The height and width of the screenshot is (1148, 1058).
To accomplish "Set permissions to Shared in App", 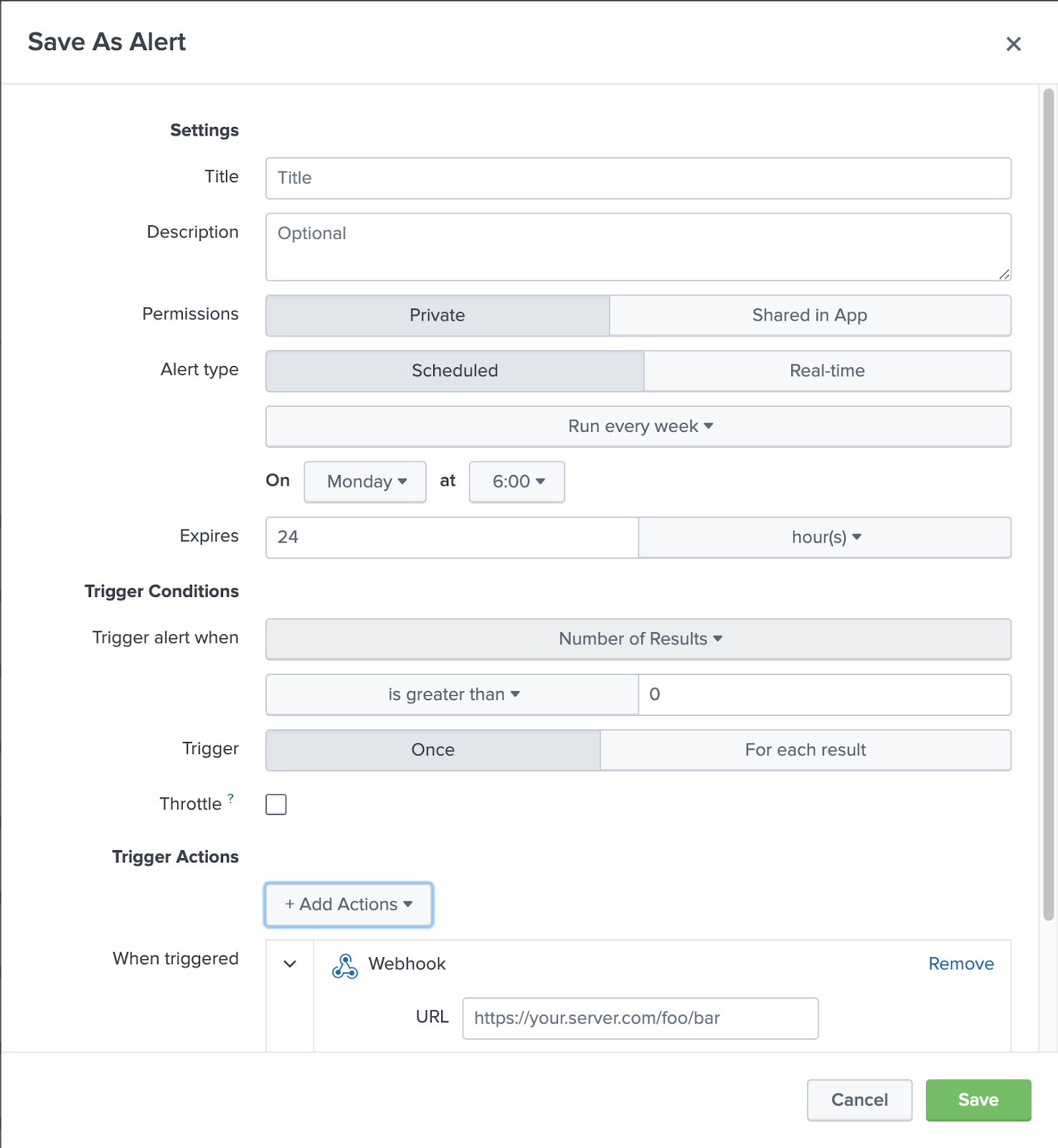I will pos(810,316).
